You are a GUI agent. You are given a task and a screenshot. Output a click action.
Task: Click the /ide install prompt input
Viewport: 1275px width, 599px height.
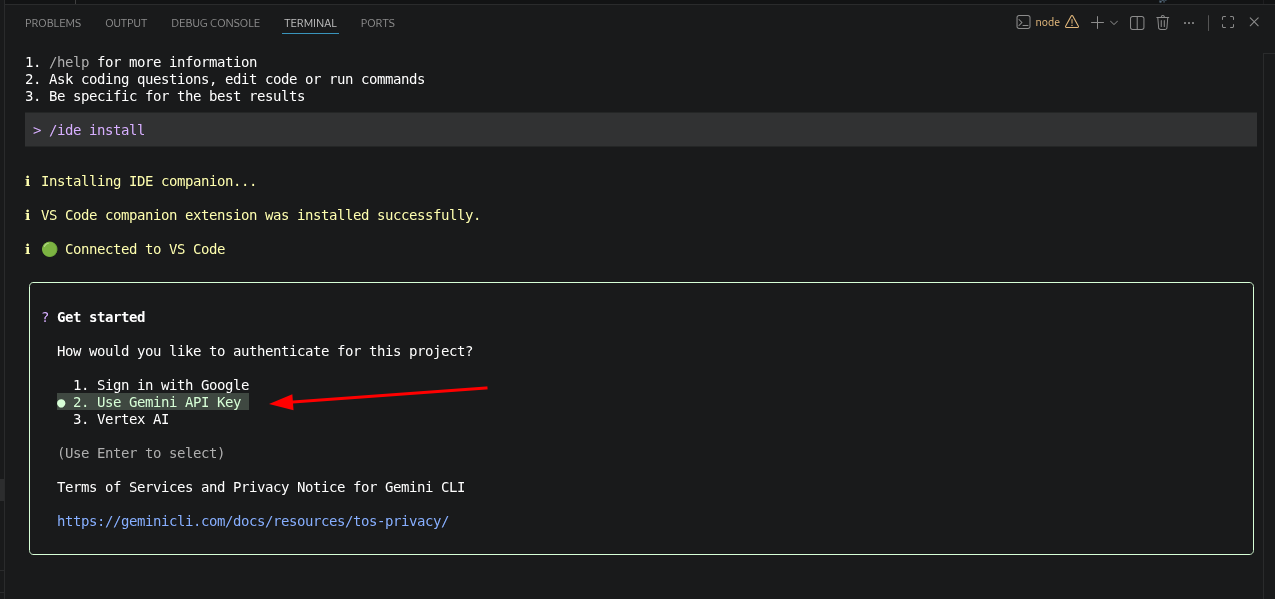pyautogui.click(x=640, y=130)
